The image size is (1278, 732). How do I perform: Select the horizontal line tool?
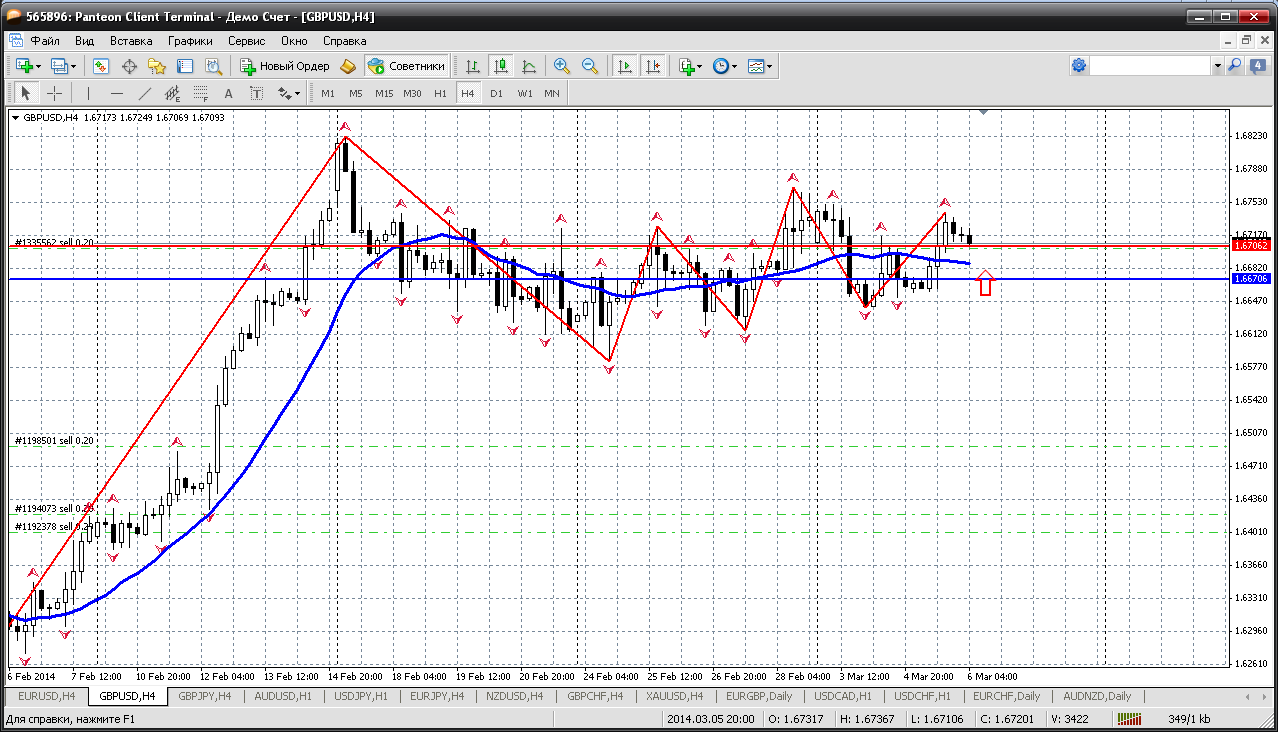[x=116, y=93]
